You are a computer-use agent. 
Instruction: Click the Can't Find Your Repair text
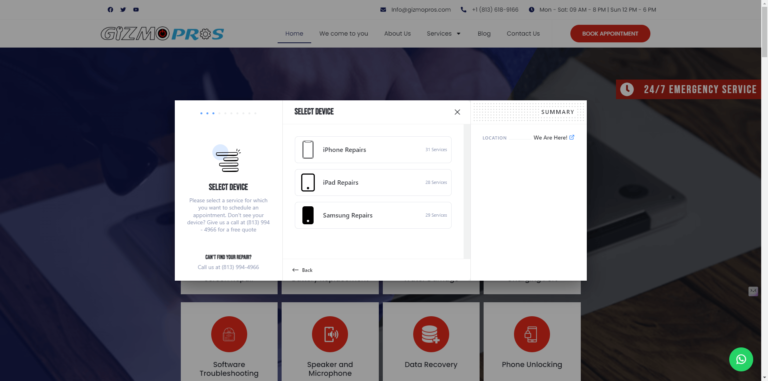coord(228,257)
